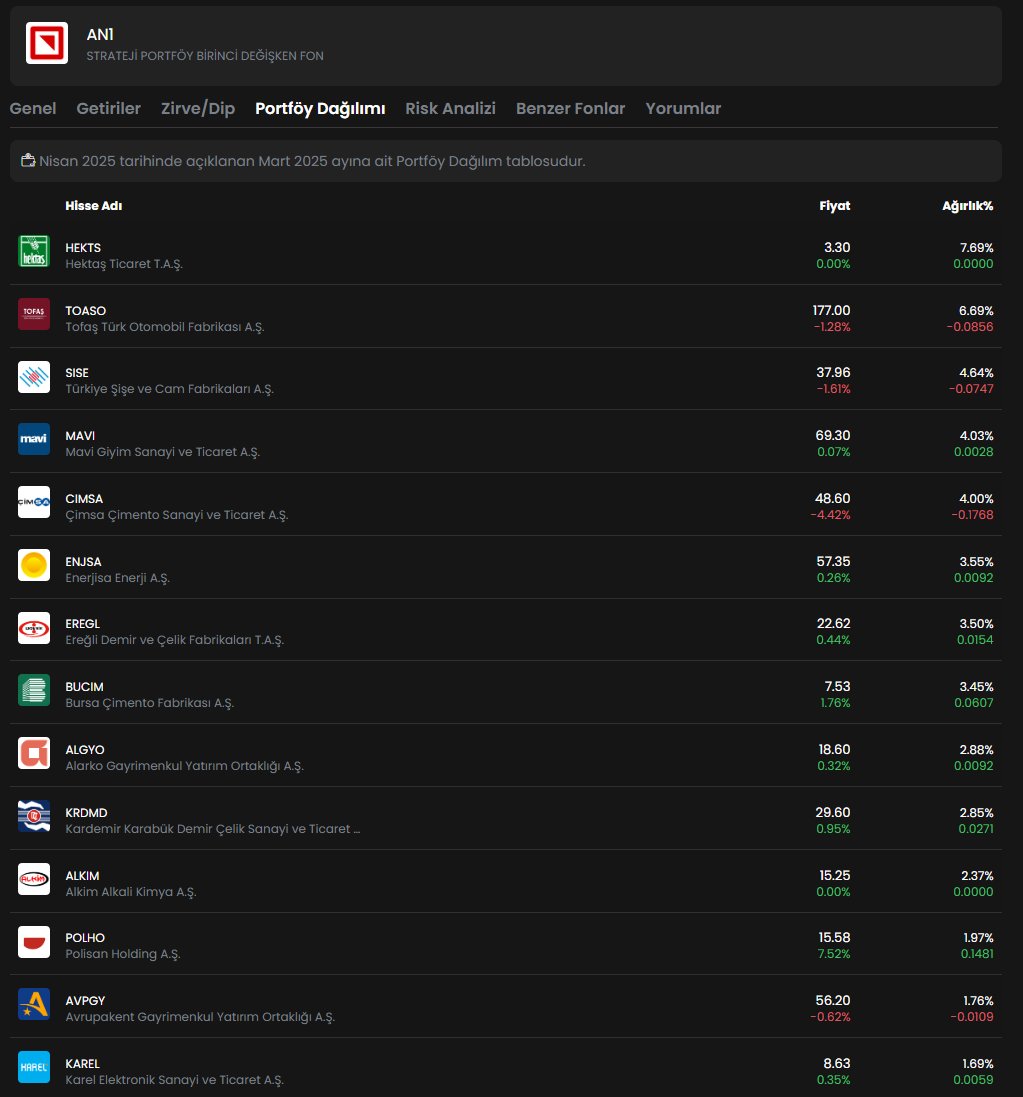Click the 7.52% POLHO price change
1023x1097 pixels.
click(834, 954)
